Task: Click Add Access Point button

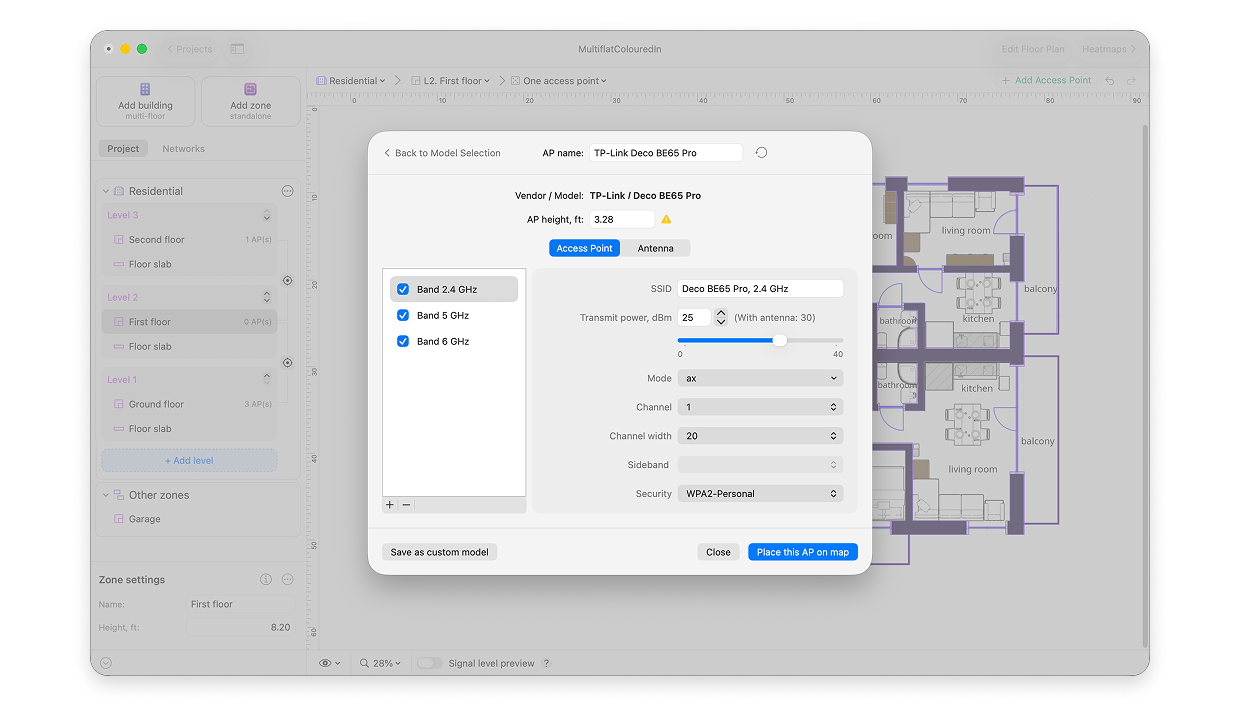Action: click(1046, 81)
